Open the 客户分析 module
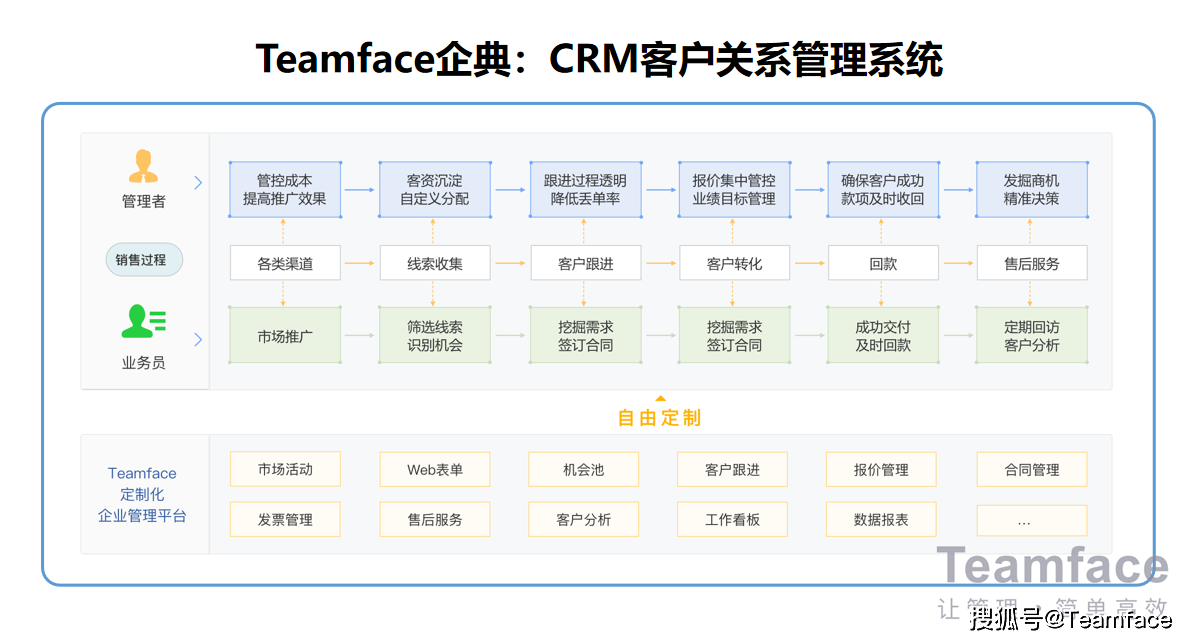 click(x=584, y=519)
